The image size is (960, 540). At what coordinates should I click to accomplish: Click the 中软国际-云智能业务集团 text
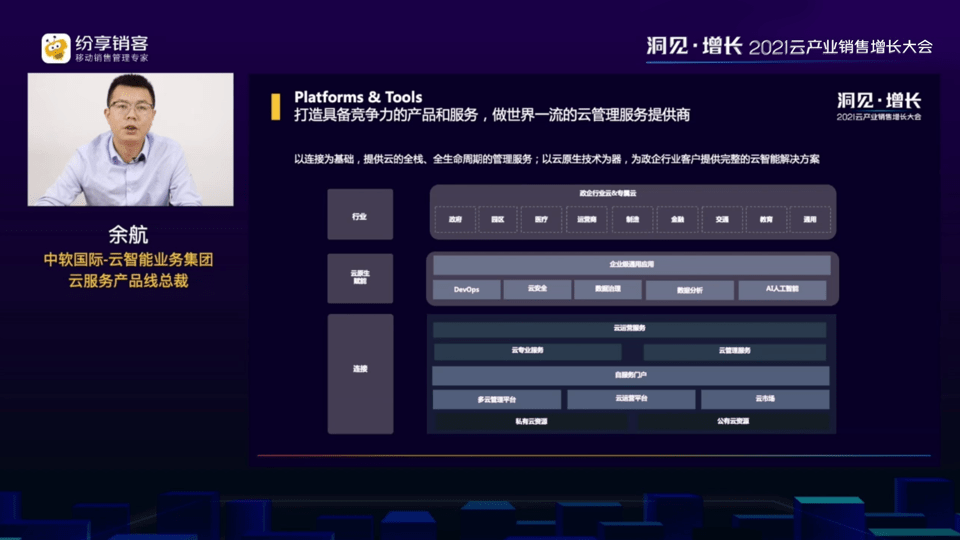pyautogui.click(x=128, y=260)
